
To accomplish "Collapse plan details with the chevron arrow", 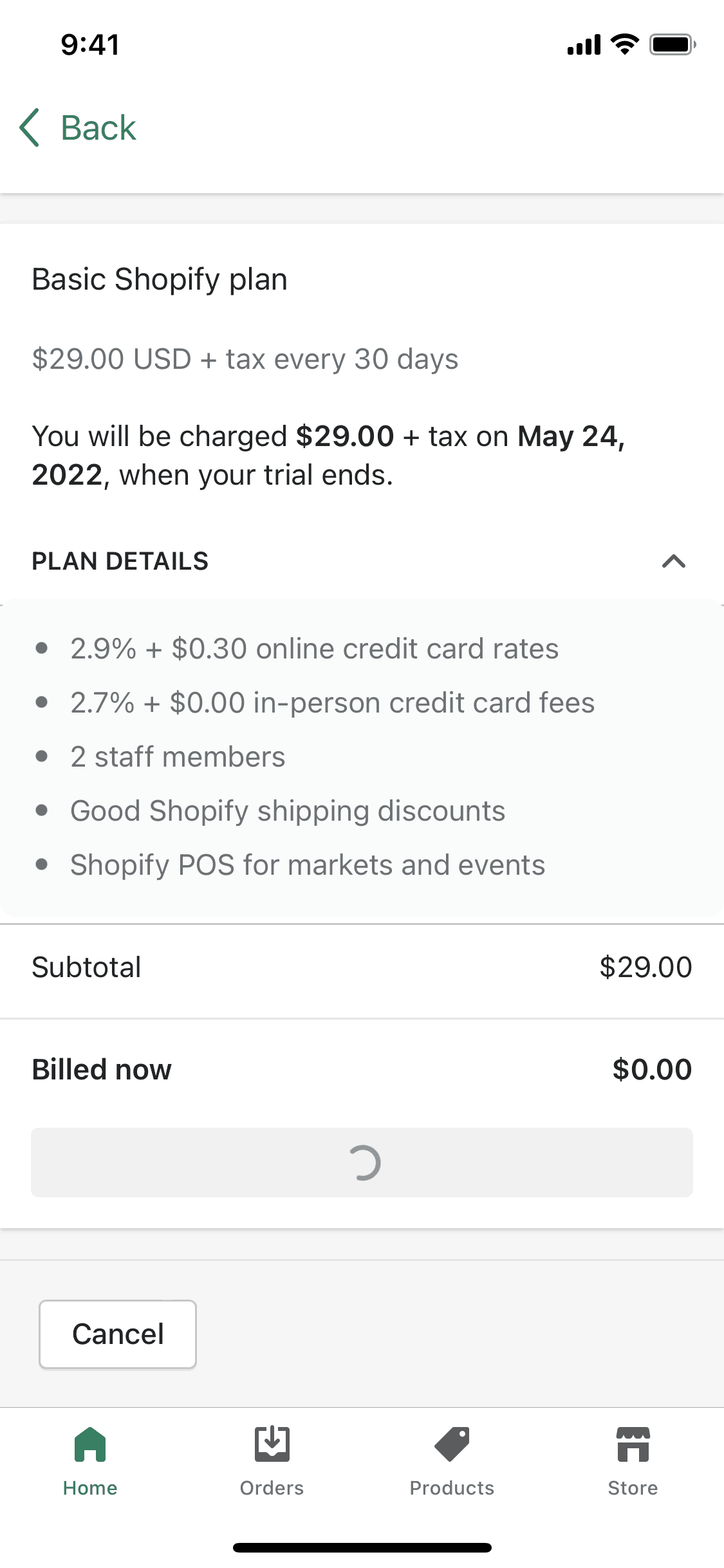I will click(x=673, y=561).
